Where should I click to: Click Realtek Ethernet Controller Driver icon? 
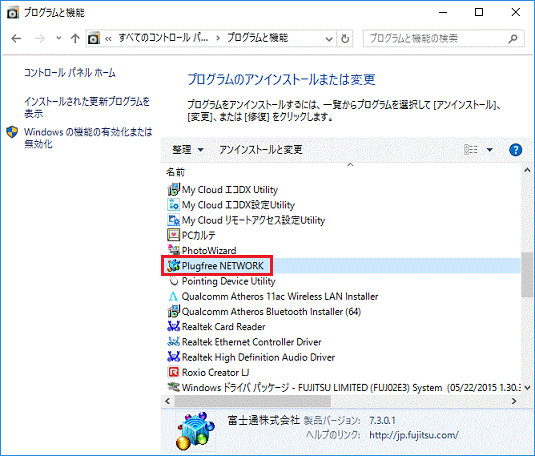click(x=173, y=342)
